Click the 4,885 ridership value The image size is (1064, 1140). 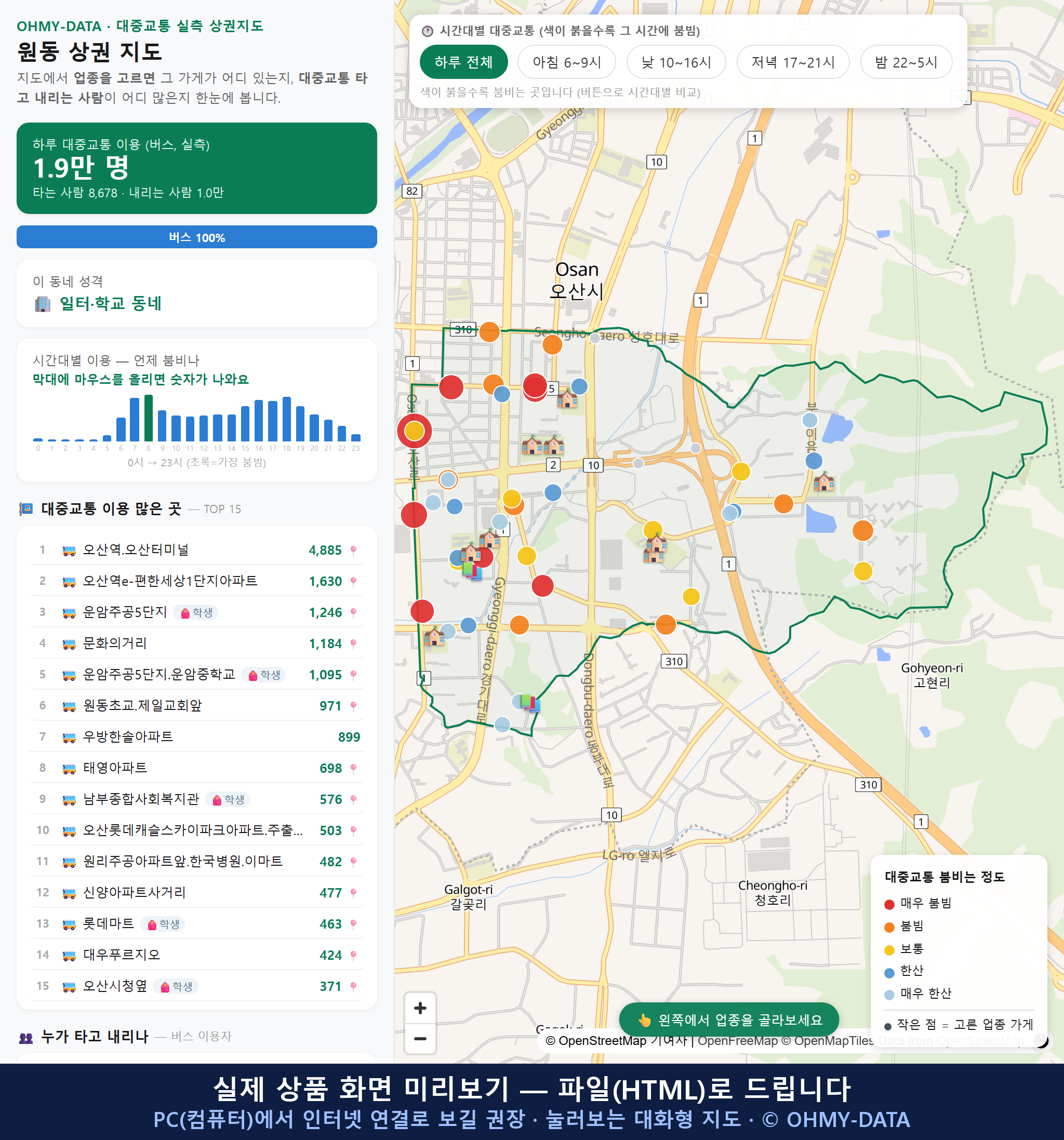[325, 551]
